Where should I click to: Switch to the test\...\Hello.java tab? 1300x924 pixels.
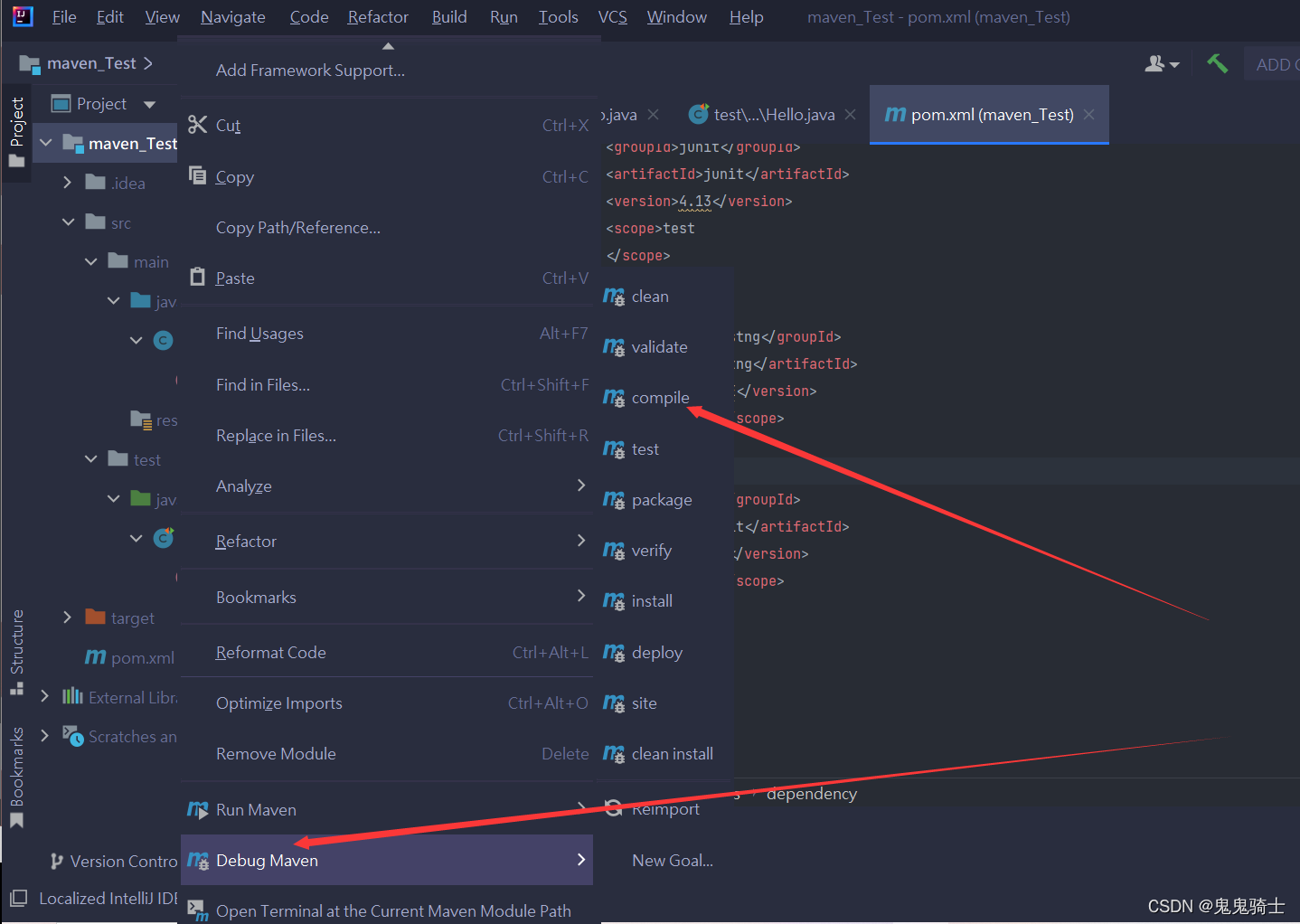[774, 115]
